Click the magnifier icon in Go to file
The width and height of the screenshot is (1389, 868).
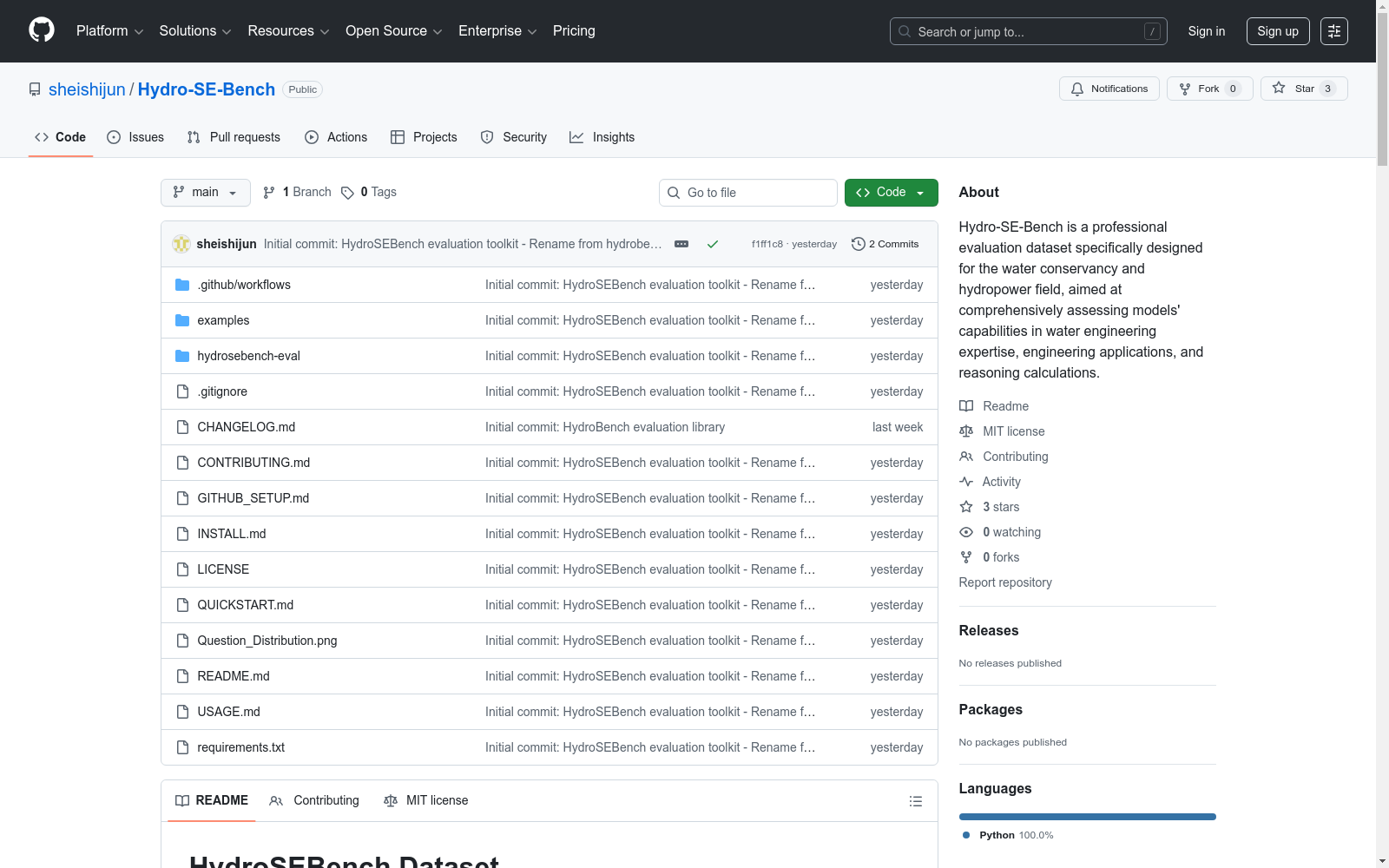pyautogui.click(x=674, y=193)
